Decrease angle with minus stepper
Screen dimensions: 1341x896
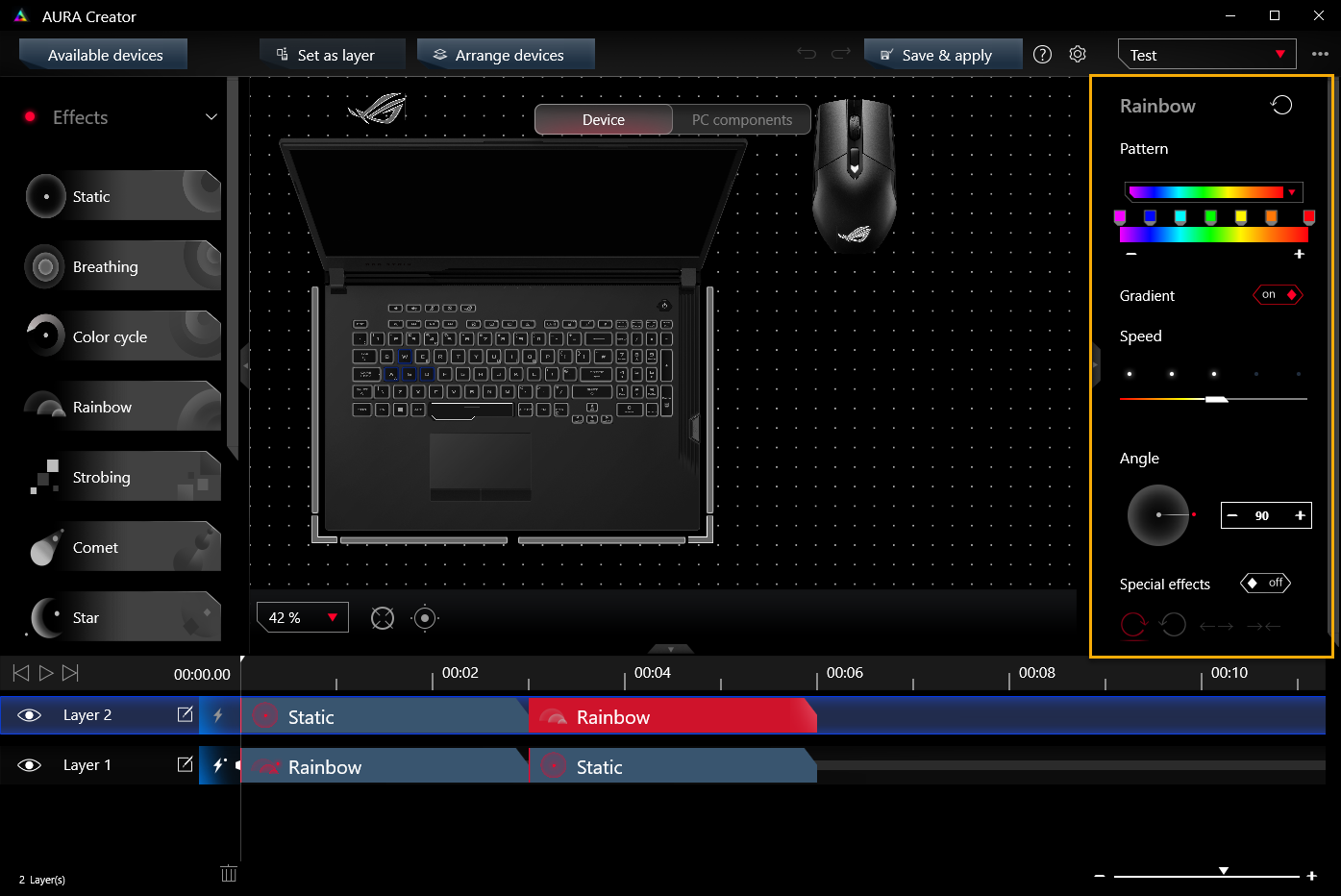1232,515
